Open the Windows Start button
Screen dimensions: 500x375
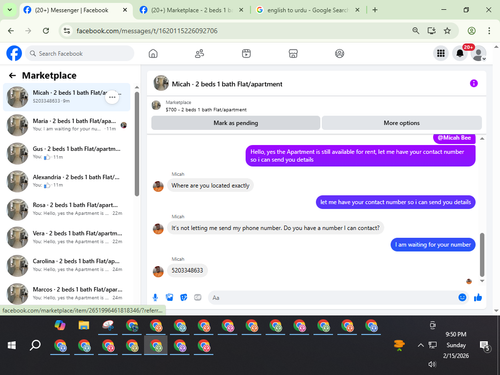click(x=12, y=345)
